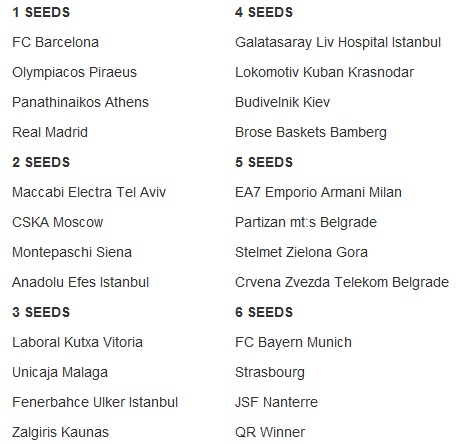This screenshot has width=459, height=444.
Task: Select Partizan mt:s Belgrade
Action: (x=306, y=222)
